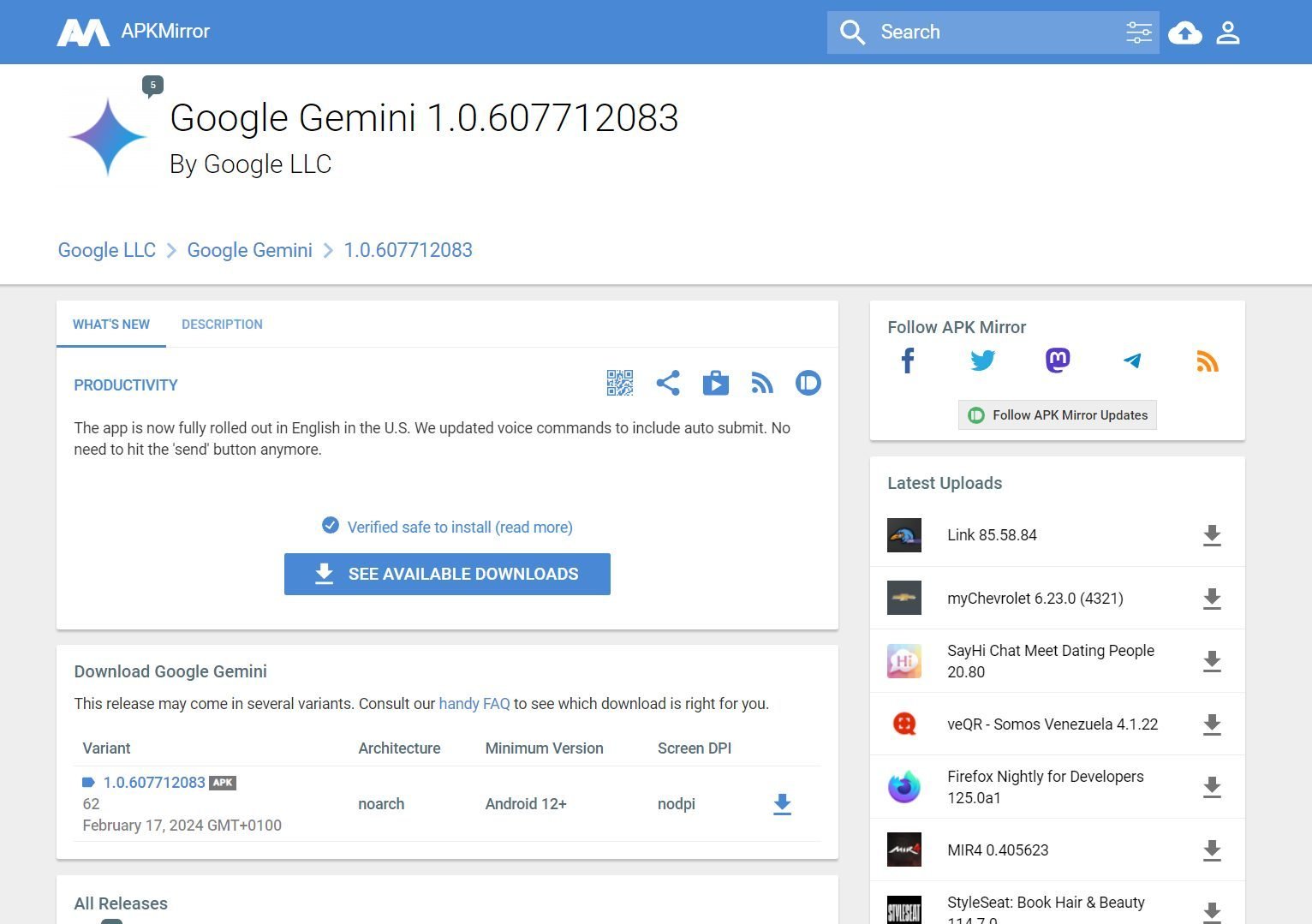
Task: Click Link app thumbnail
Action: 904,535
